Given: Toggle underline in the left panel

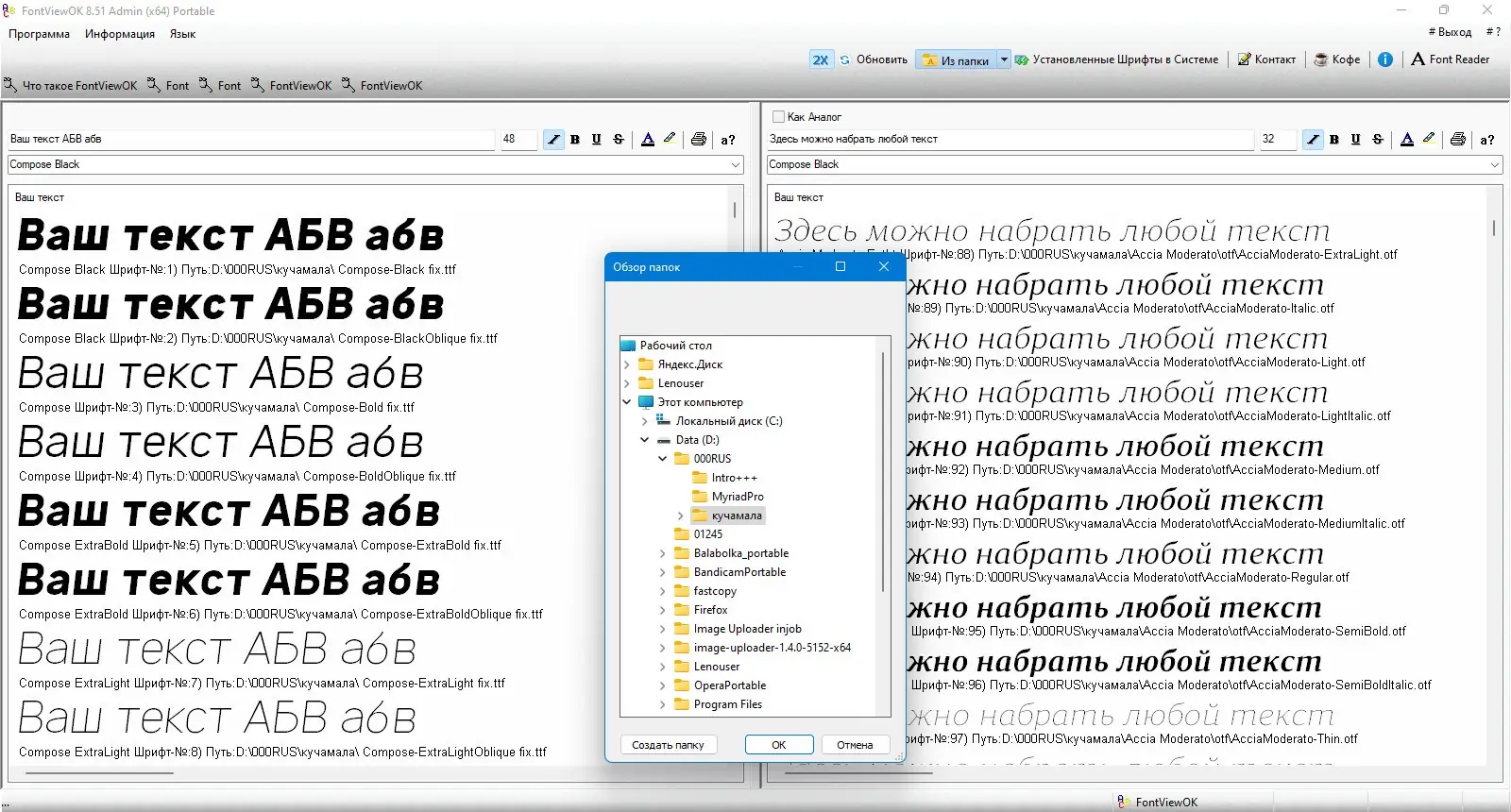Looking at the screenshot, I should pyautogui.click(x=596, y=140).
